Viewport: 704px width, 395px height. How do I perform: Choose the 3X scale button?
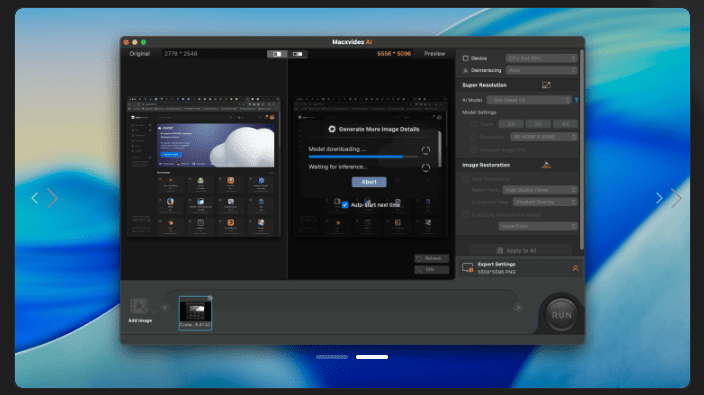(538, 124)
